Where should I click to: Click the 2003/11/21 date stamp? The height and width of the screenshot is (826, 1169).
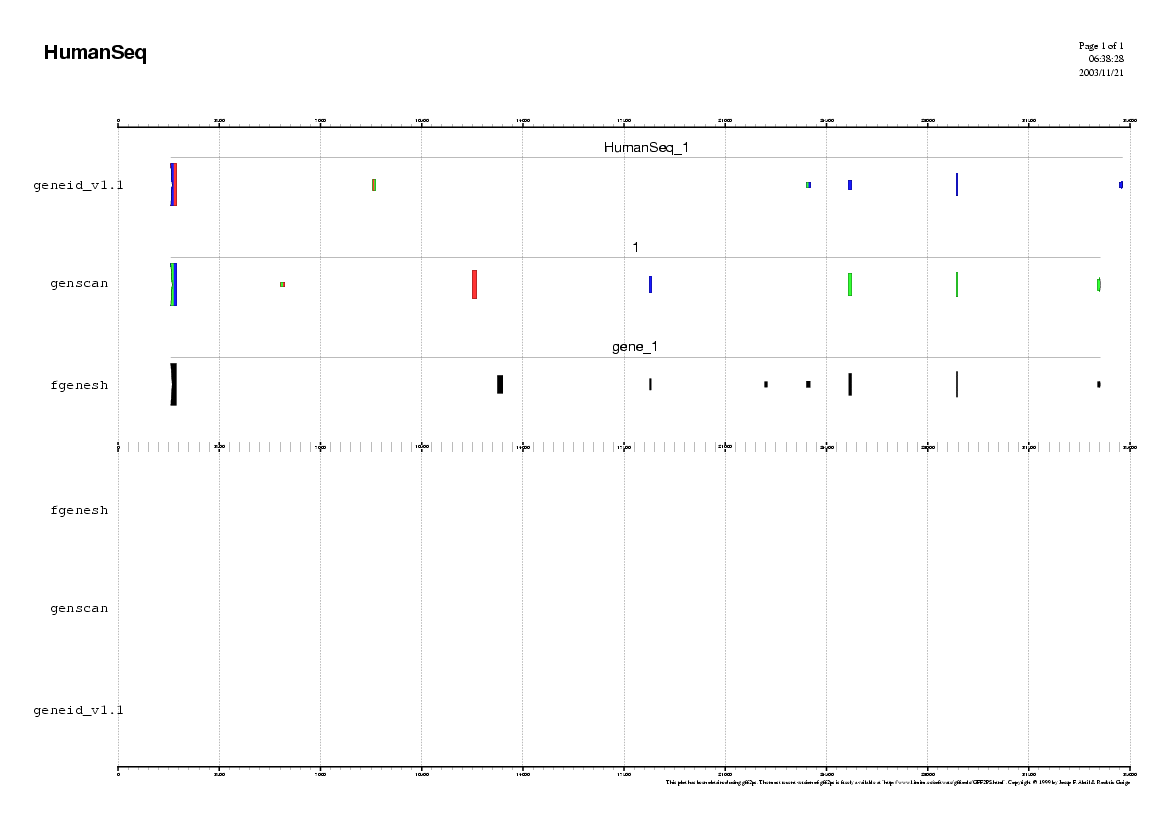coord(1101,72)
